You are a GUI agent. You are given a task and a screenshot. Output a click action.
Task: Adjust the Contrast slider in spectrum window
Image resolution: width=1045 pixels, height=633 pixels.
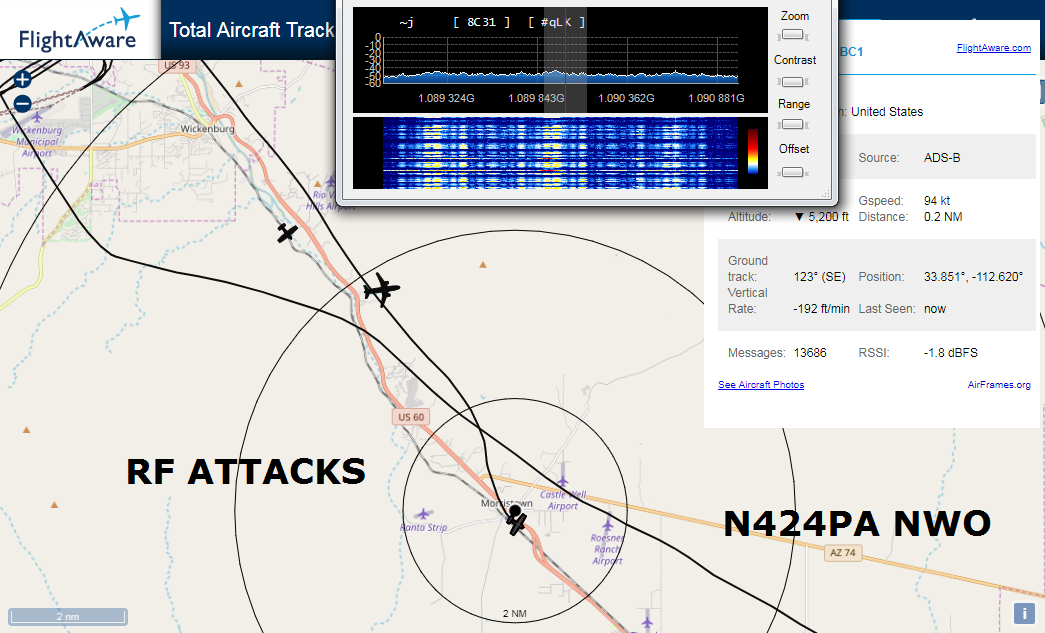(792, 82)
